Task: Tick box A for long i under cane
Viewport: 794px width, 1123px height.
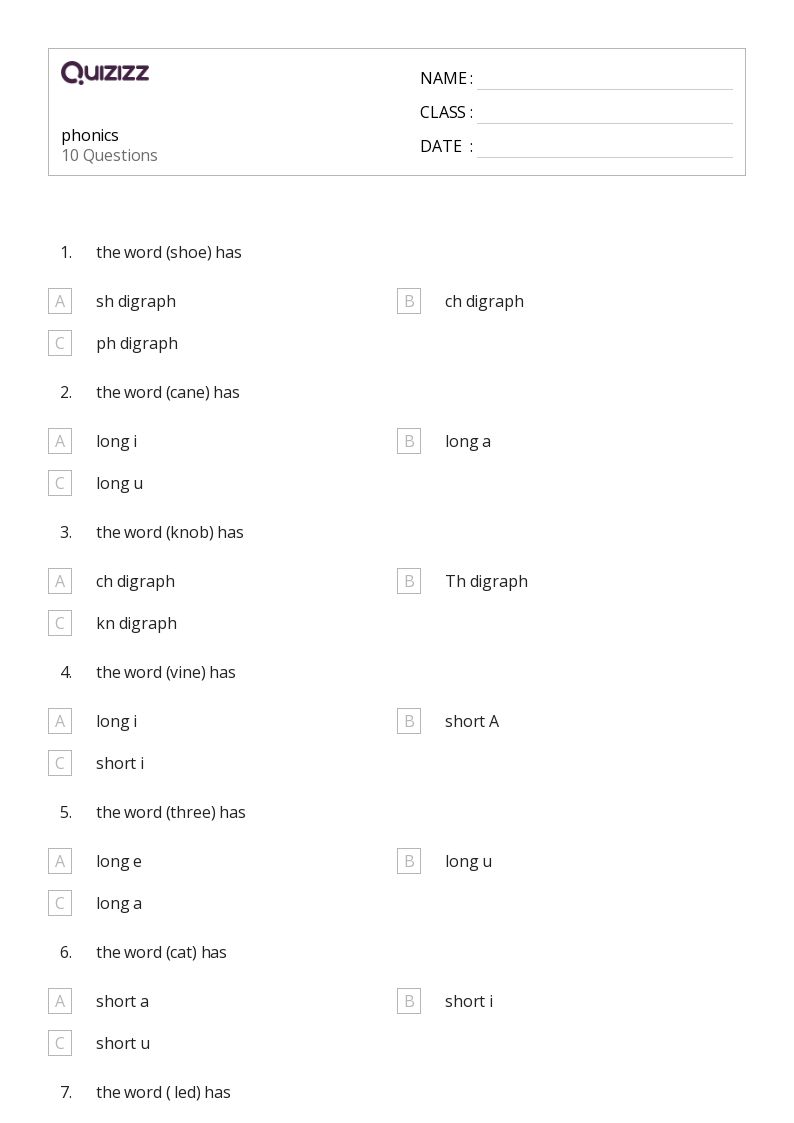Action: [x=60, y=441]
